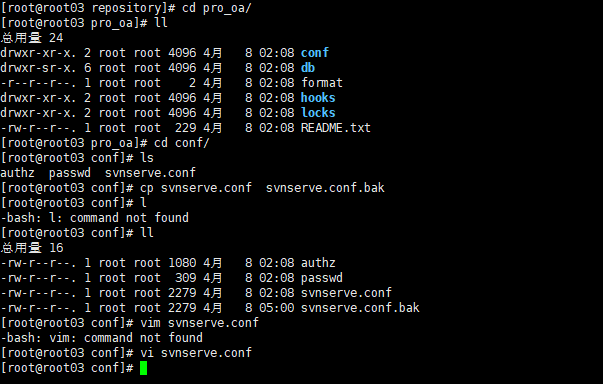Viewport: 603px width, 384px height.
Task: Click the authz file in ll listing
Action: [318, 263]
